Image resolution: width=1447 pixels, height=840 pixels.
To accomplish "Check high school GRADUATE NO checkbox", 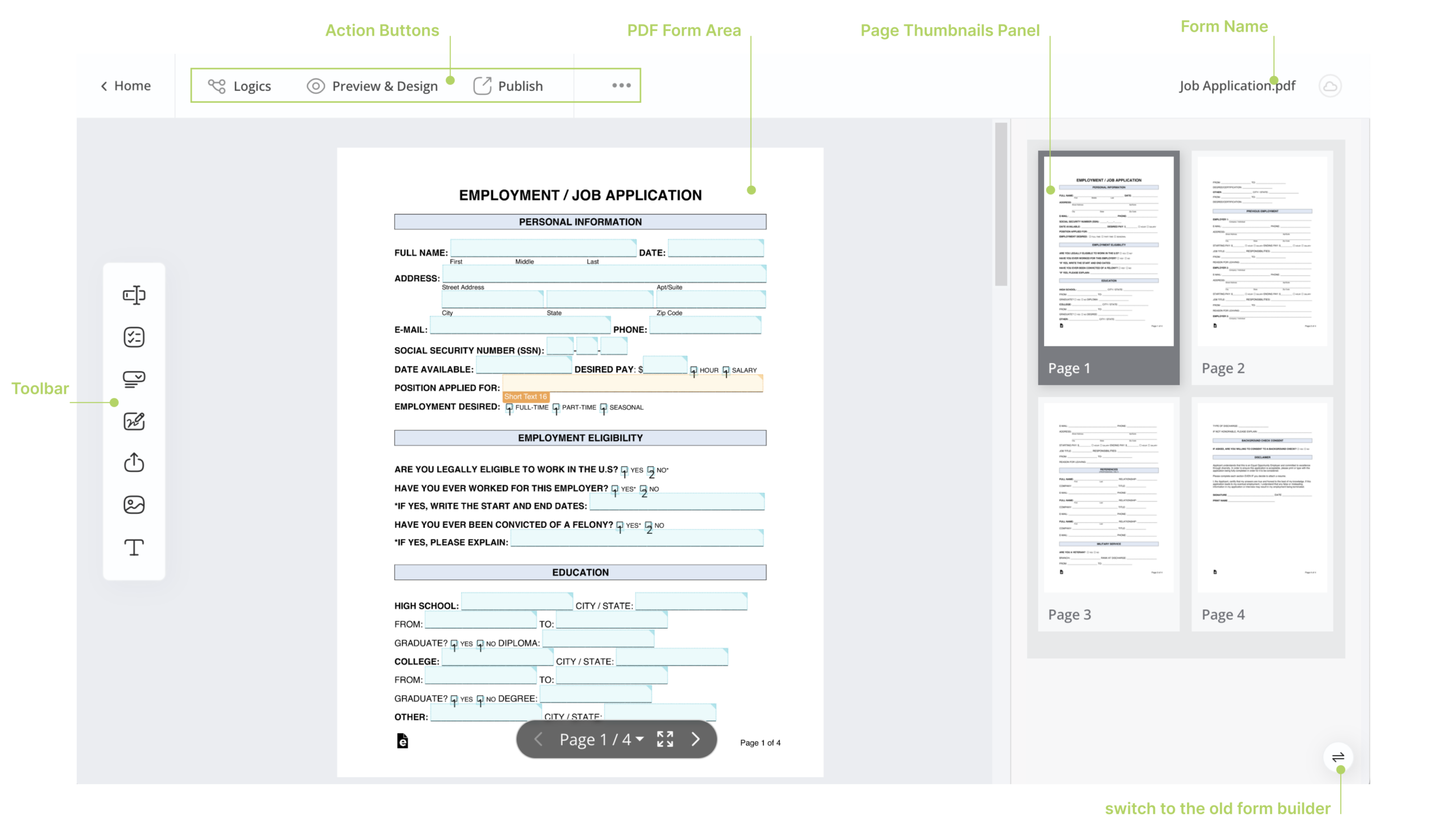I will (480, 644).
